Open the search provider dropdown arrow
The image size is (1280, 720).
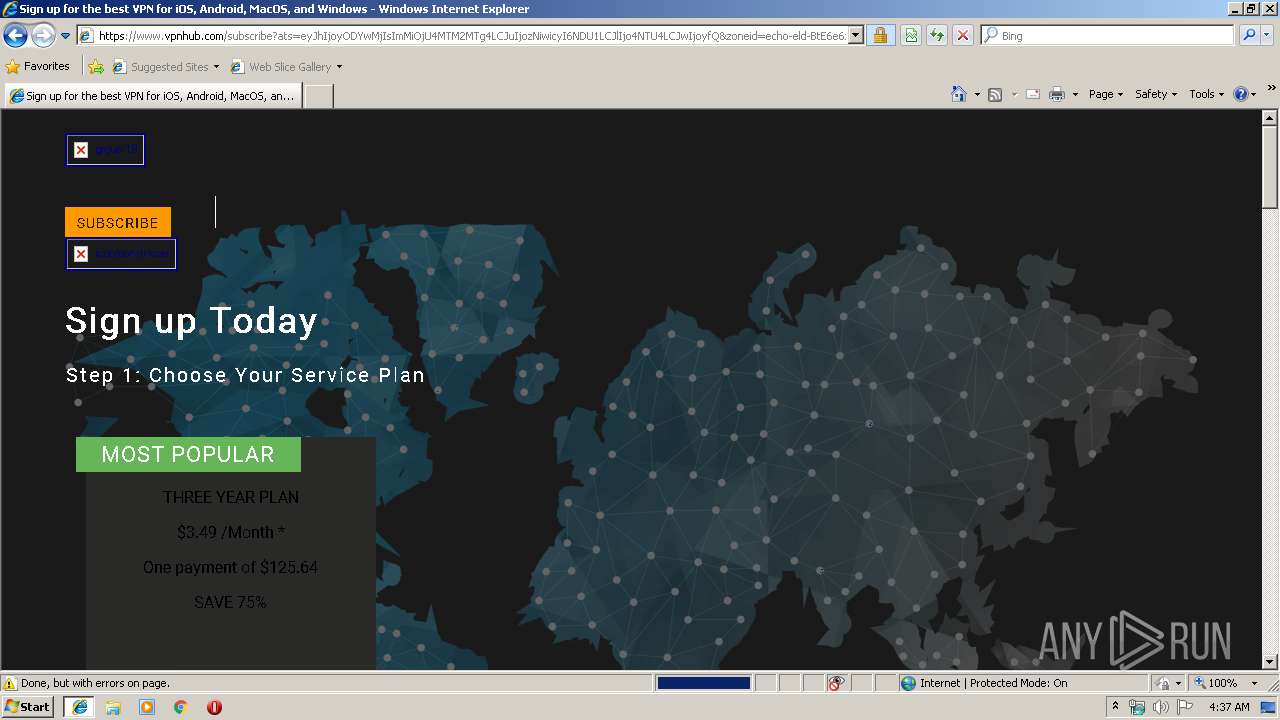[1267, 36]
